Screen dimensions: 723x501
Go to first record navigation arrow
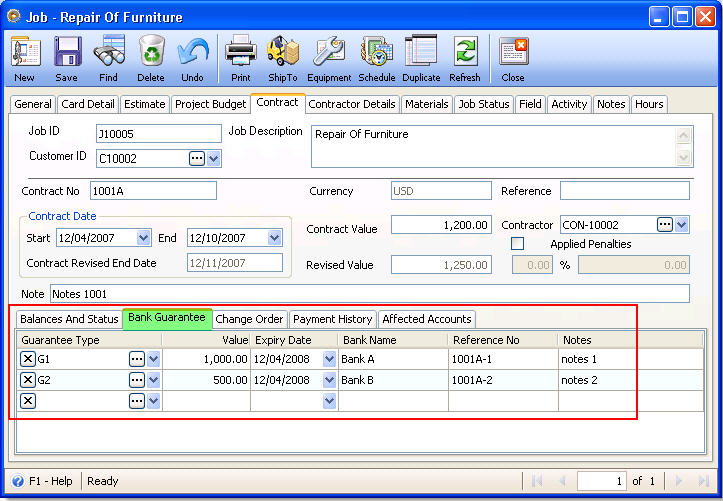pyautogui.click(x=537, y=481)
